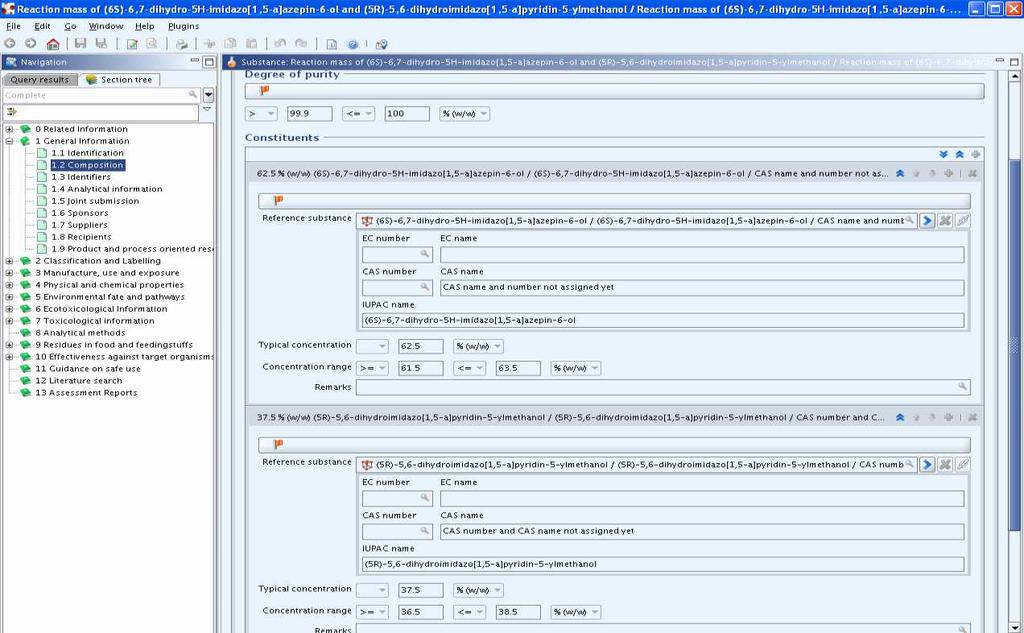The width and height of the screenshot is (1024, 633).
Task: Go back with the toolbar back arrow
Action: click(x=10, y=44)
